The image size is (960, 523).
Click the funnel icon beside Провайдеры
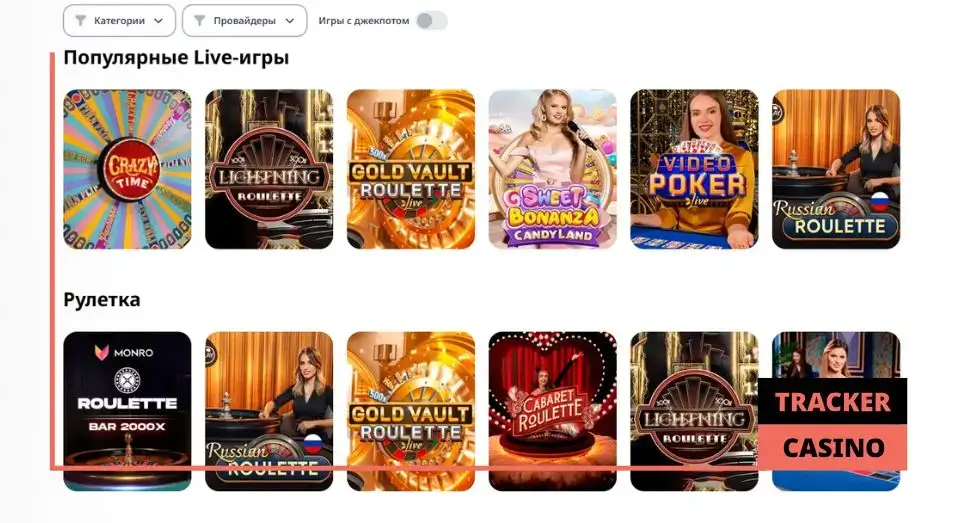point(200,21)
